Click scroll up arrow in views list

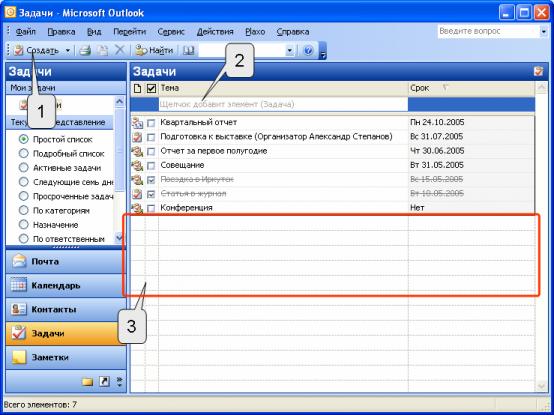coord(119,102)
